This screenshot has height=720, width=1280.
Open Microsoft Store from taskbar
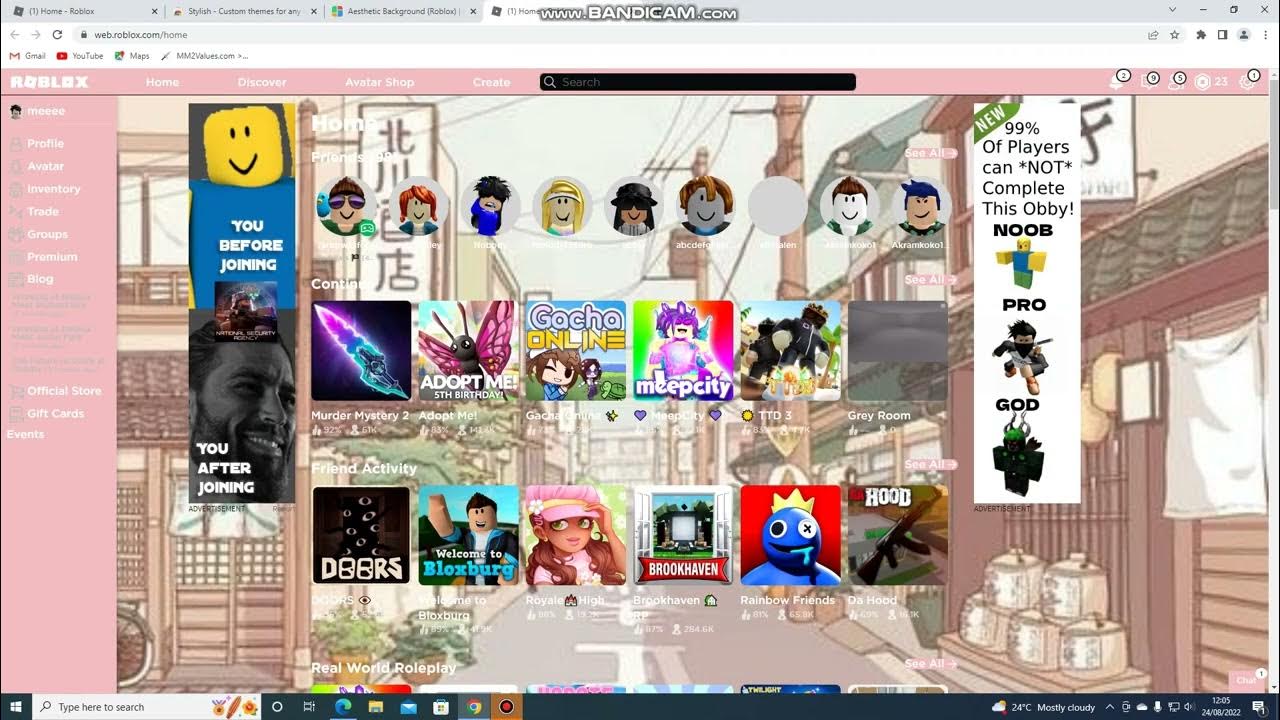pyautogui.click(x=441, y=707)
